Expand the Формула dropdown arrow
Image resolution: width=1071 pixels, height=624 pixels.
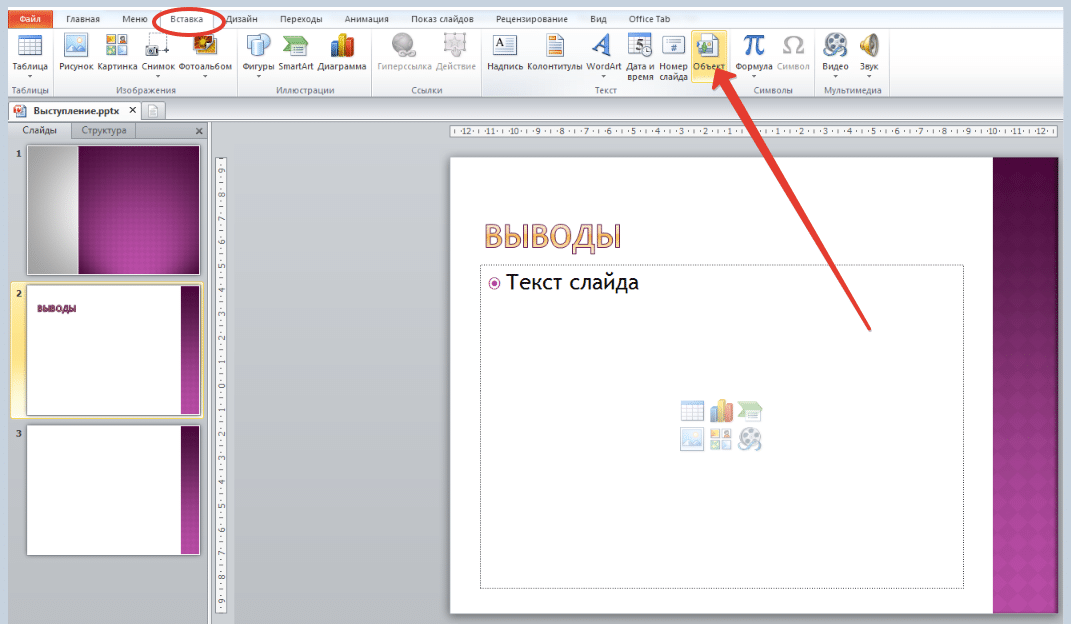coord(753,76)
